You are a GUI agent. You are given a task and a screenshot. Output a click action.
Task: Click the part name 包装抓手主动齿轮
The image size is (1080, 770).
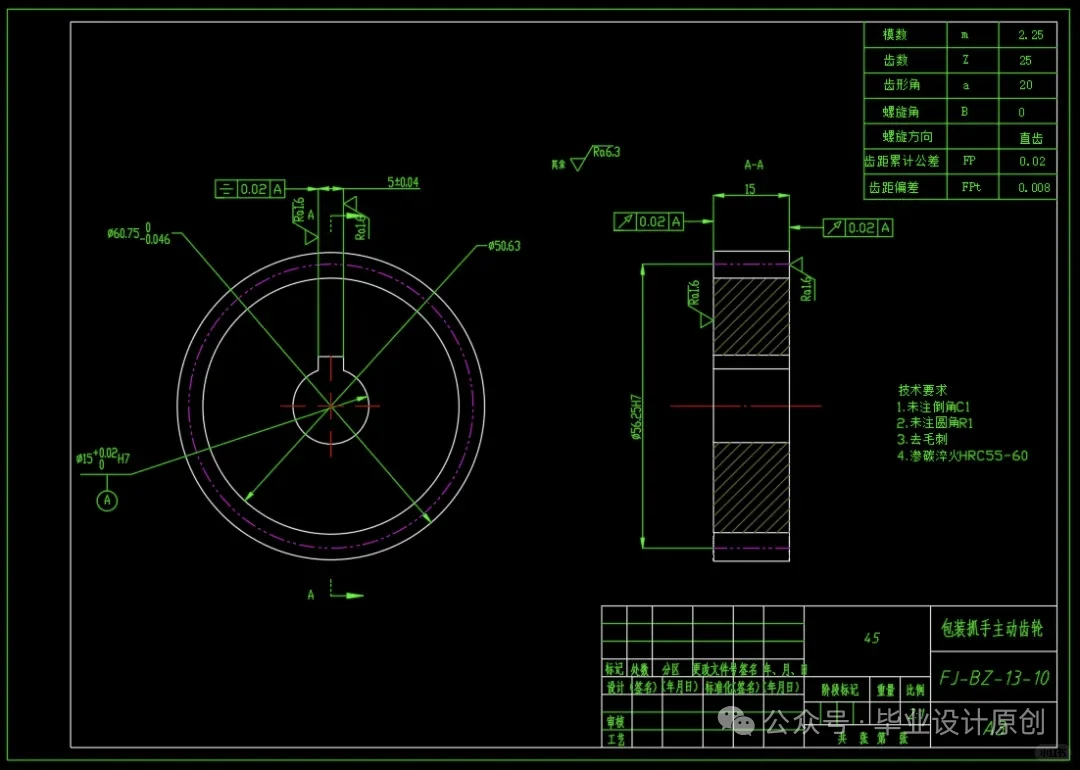point(991,630)
